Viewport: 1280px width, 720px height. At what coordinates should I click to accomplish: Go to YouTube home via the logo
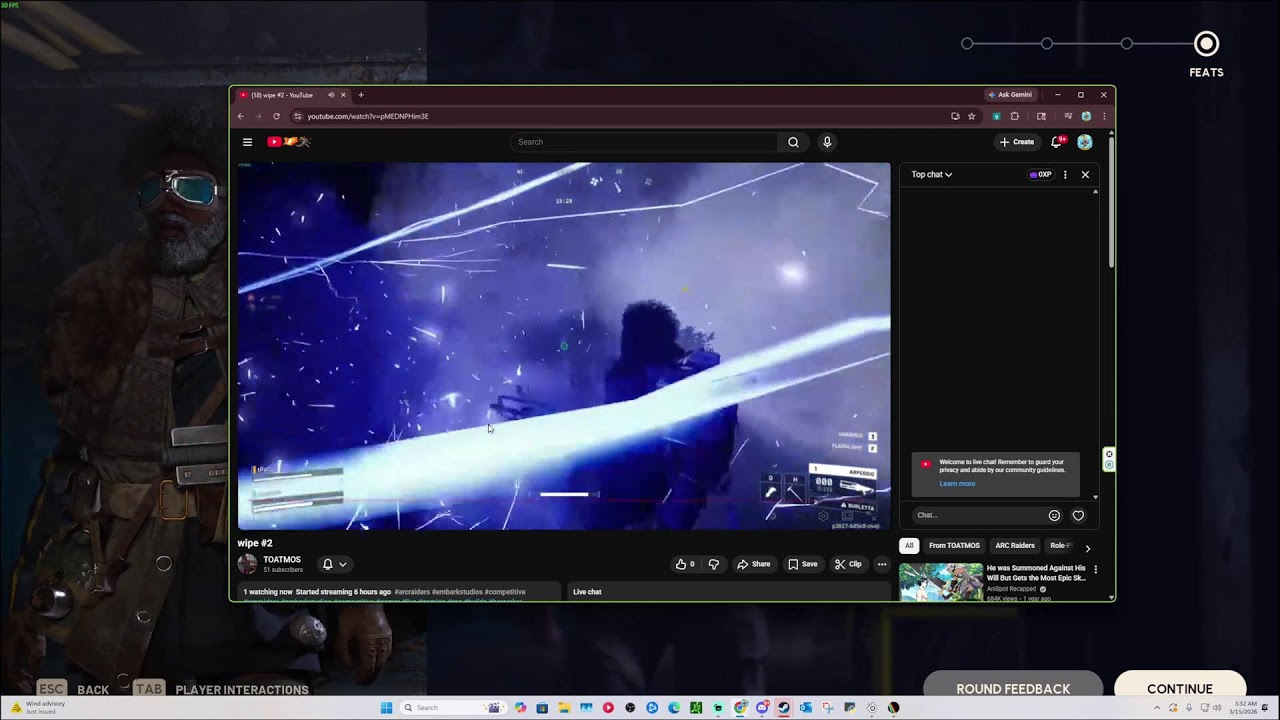point(289,142)
